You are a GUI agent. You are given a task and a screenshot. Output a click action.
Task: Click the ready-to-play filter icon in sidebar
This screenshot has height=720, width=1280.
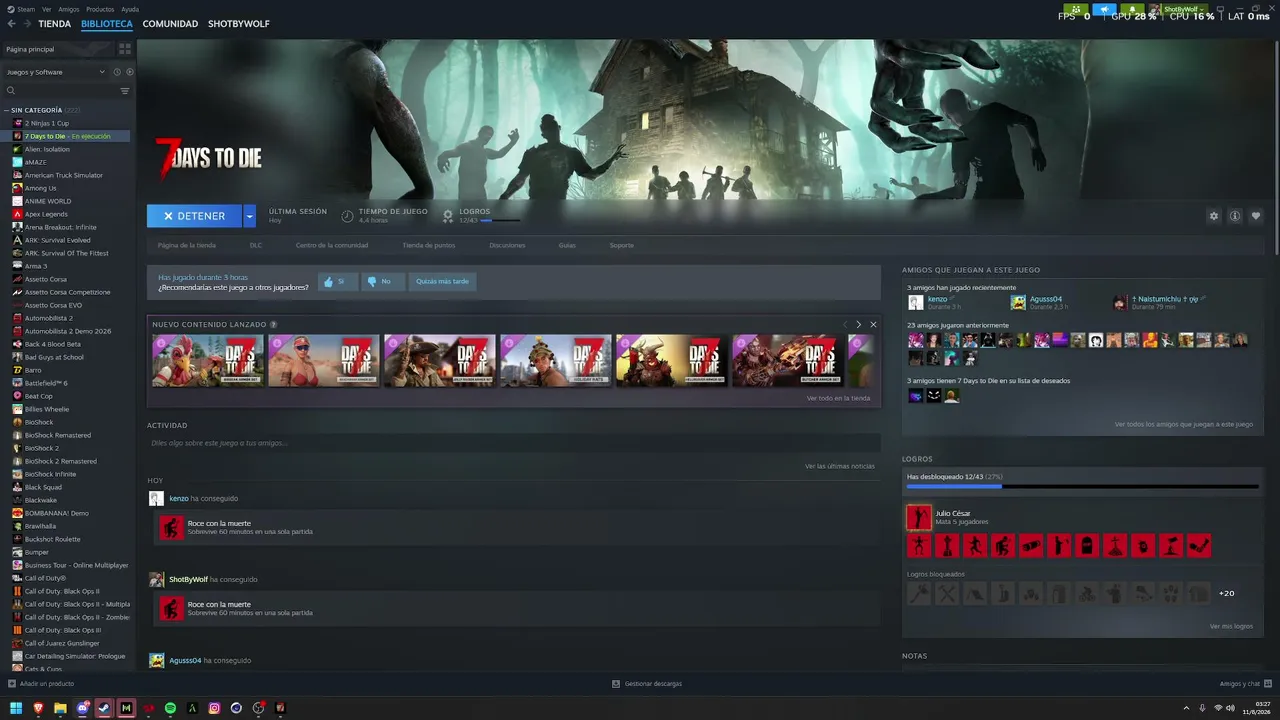click(x=130, y=72)
